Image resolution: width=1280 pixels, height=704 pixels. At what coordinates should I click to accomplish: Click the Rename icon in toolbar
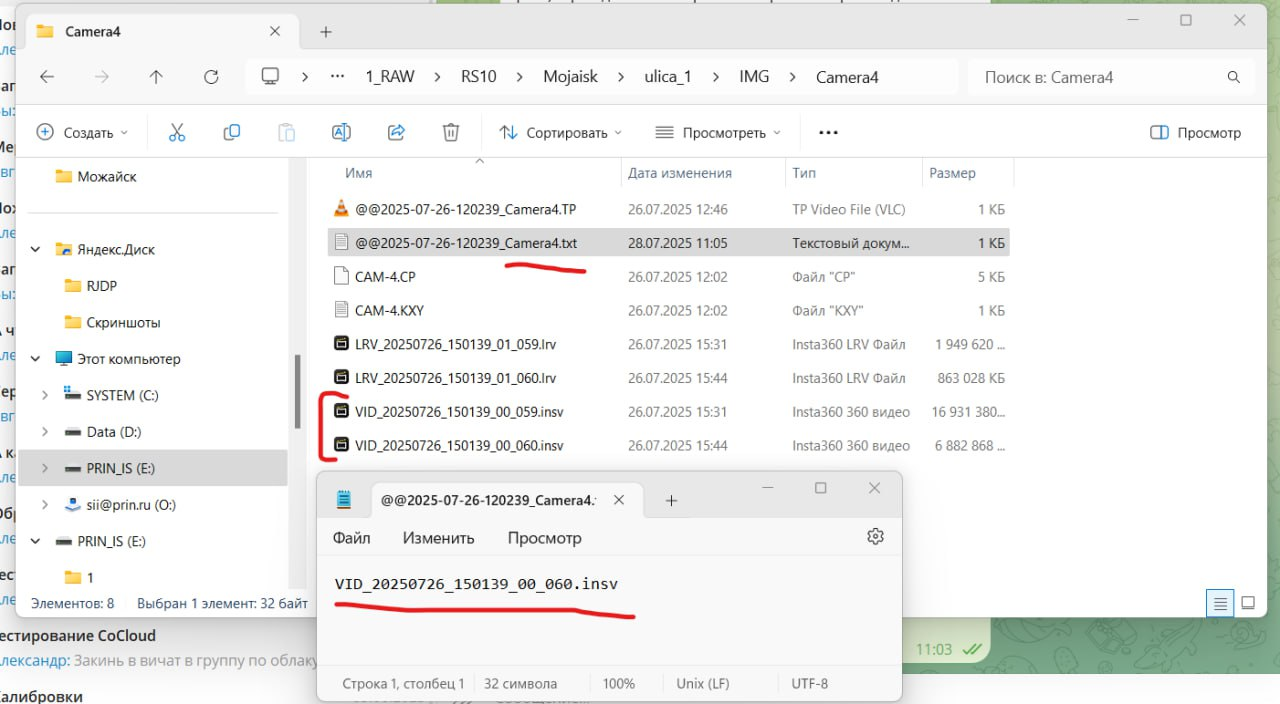tap(341, 132)
